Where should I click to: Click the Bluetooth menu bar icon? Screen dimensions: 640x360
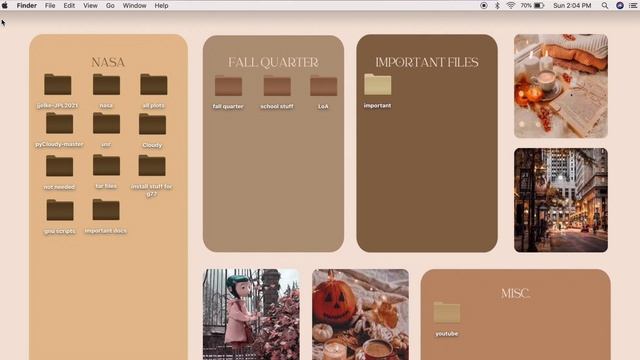(497, 5)
